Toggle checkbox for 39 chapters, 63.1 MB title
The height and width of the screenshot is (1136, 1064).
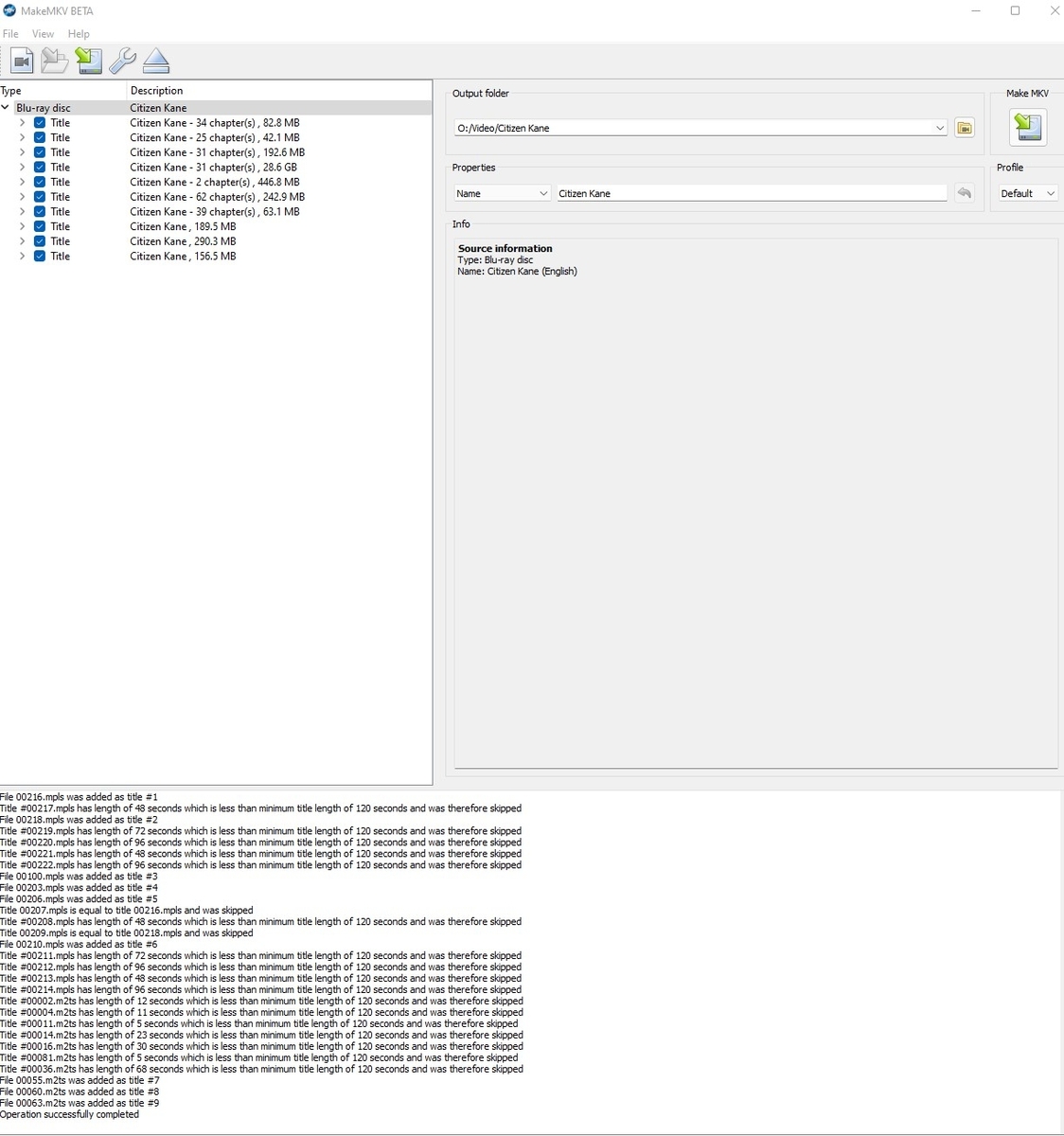(40, 212)
